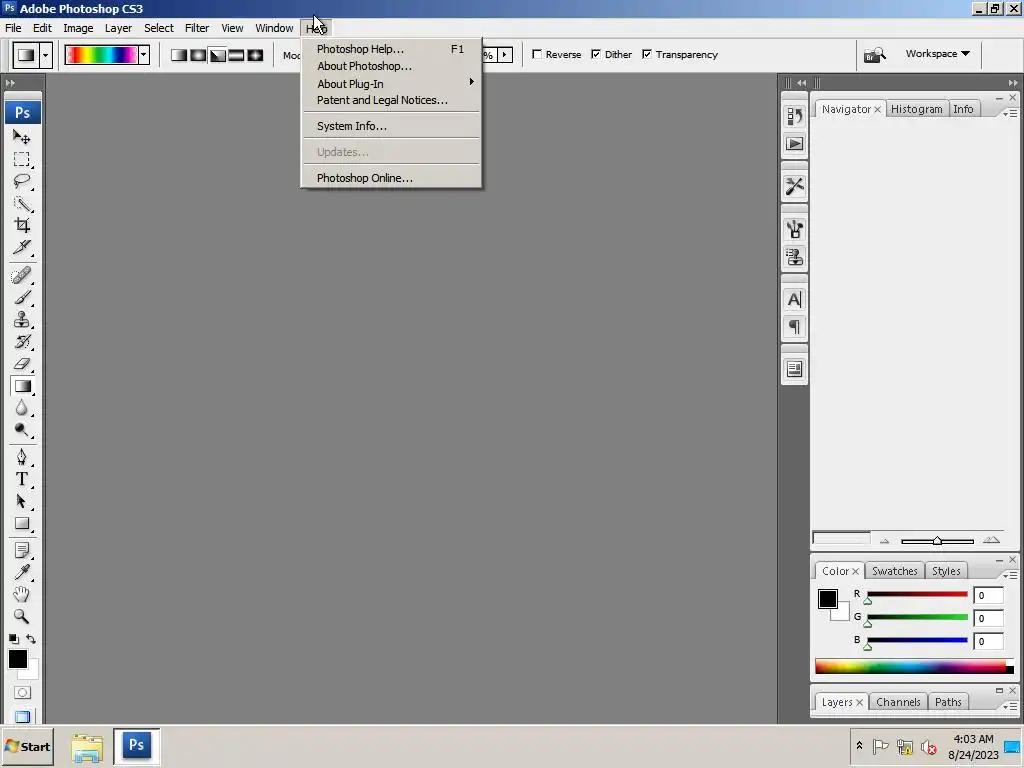Image resolution: width=1024 pixels, height=768 pixels.
Task: Expand the About Plug-In submenu
Action: tap(392, 84)
